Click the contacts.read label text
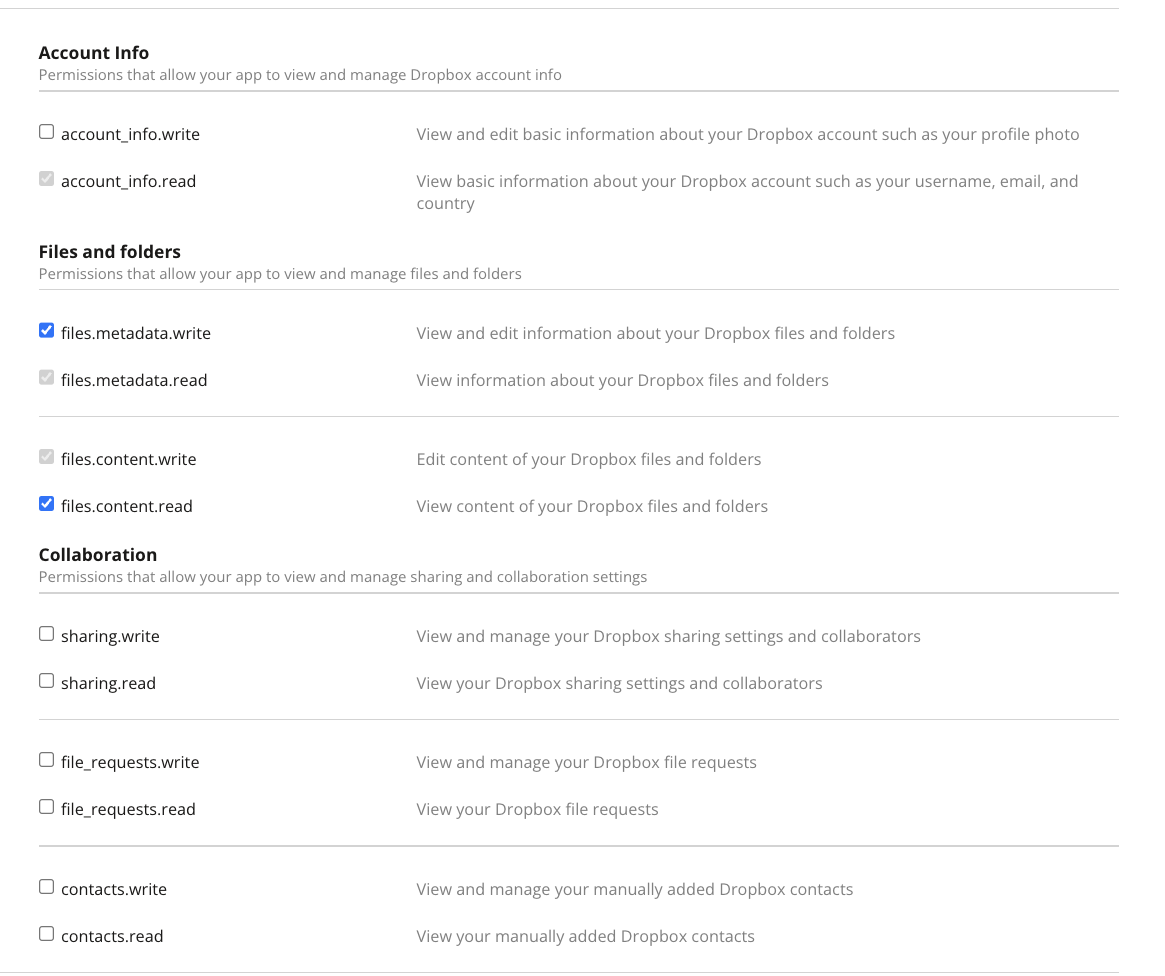 coord(112,937)
